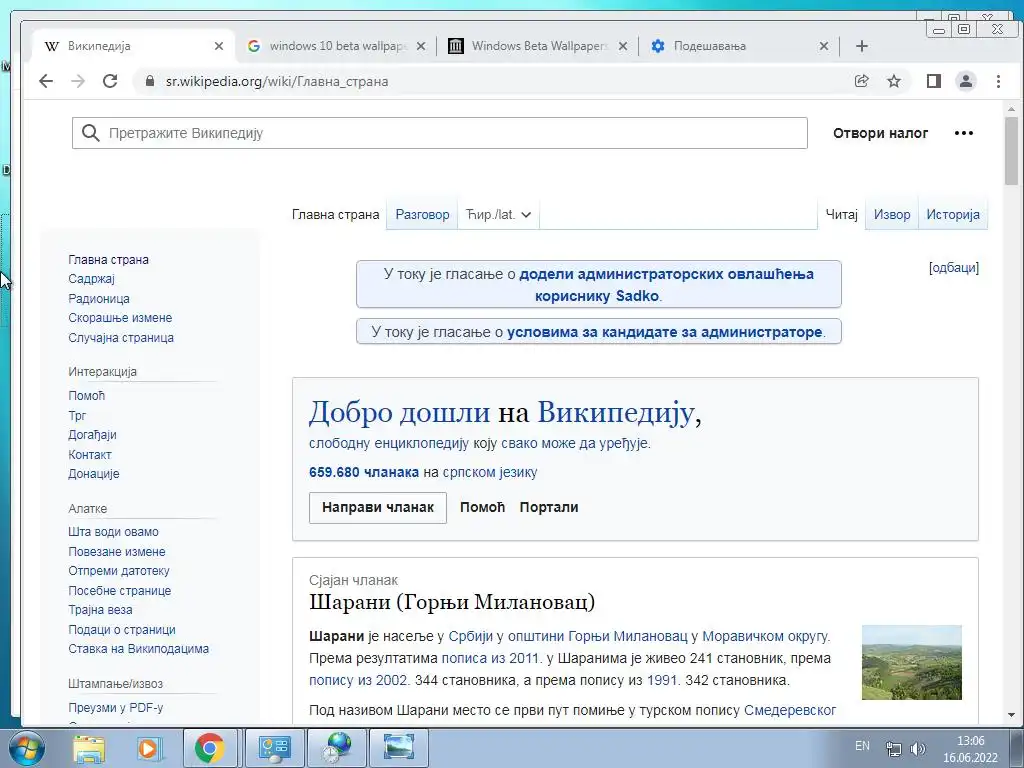Open sidebar link Трг
Viewport: 1024px width, 768px height.
pyautogui.click(x=77, y=415)
